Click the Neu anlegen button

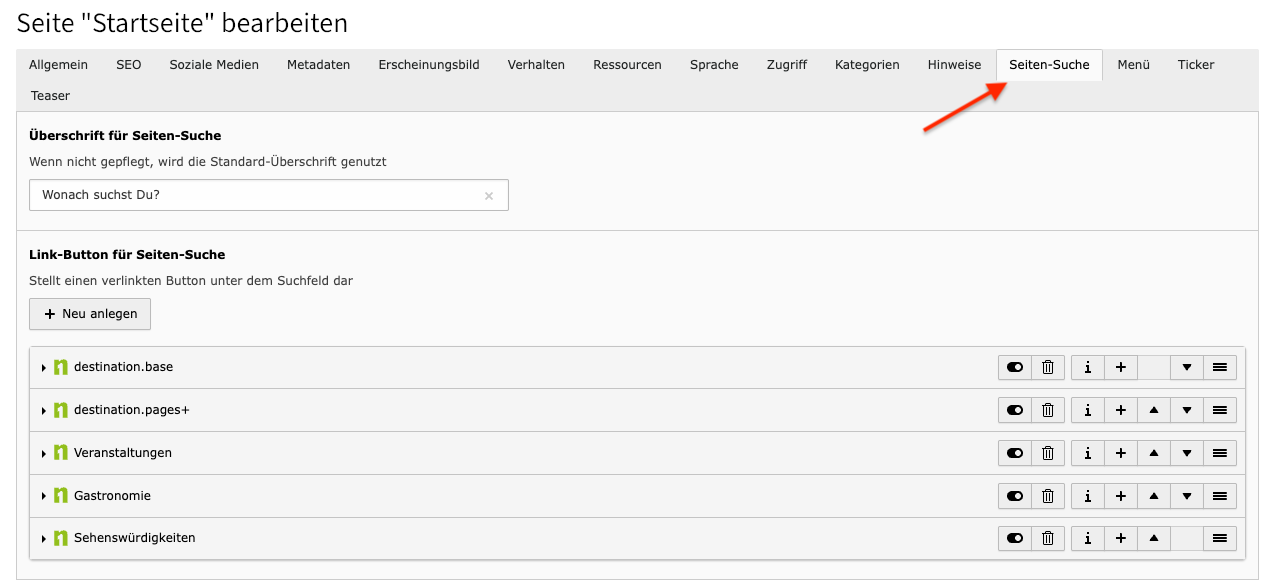[x=90, y=314]
